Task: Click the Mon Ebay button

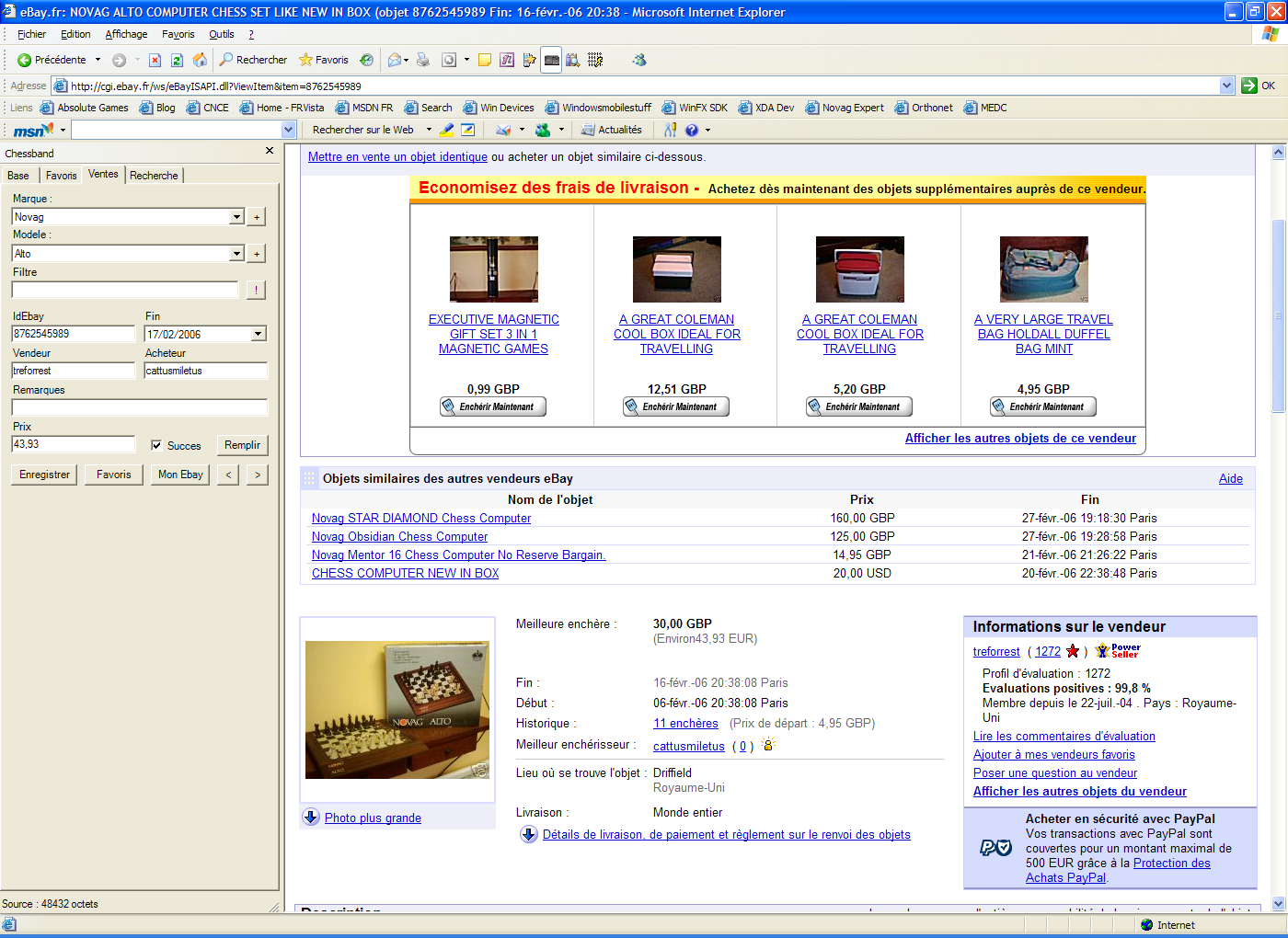Action: click(x=180, y=475)
